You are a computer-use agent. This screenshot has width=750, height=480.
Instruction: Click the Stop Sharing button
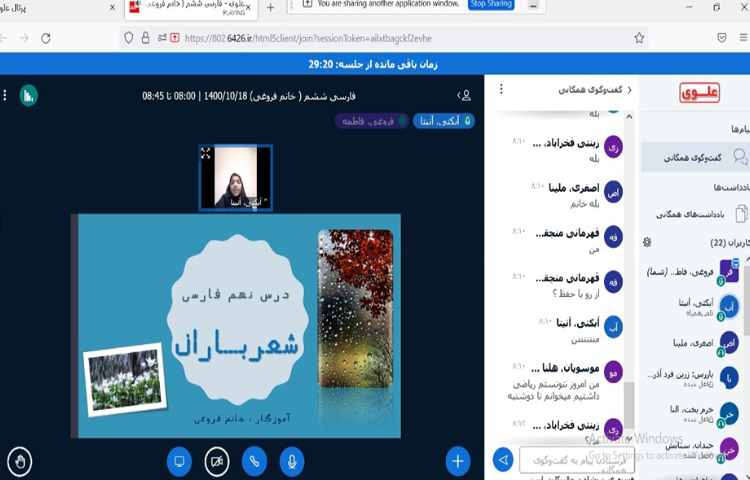coord(491,5)
